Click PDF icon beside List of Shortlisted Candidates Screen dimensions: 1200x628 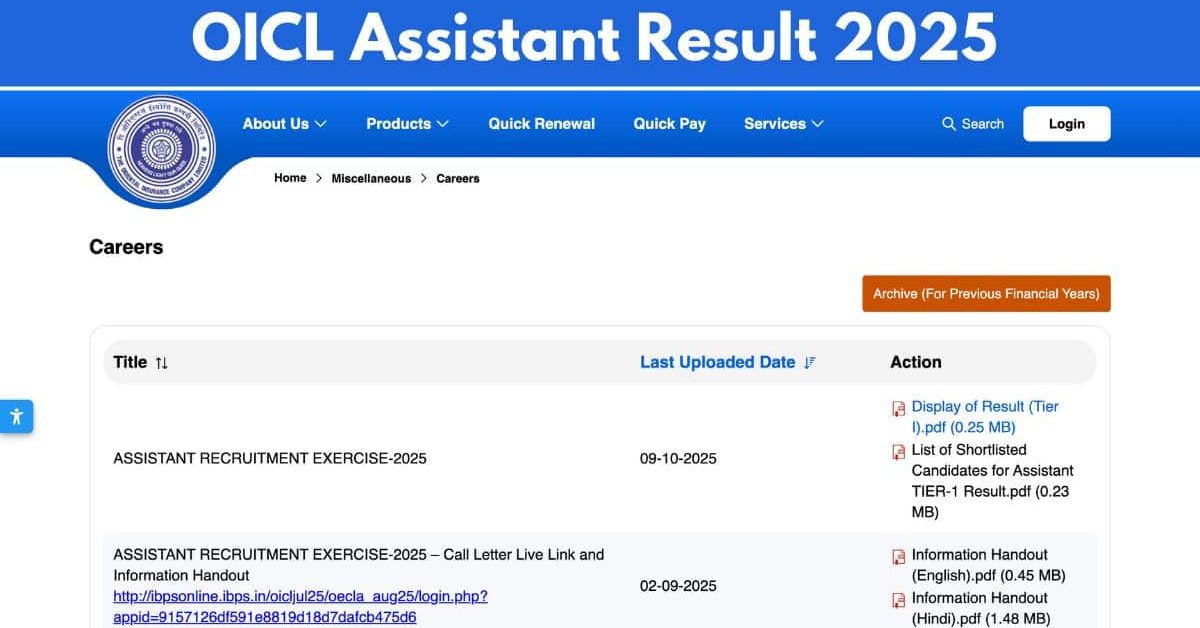click(898, 452)
